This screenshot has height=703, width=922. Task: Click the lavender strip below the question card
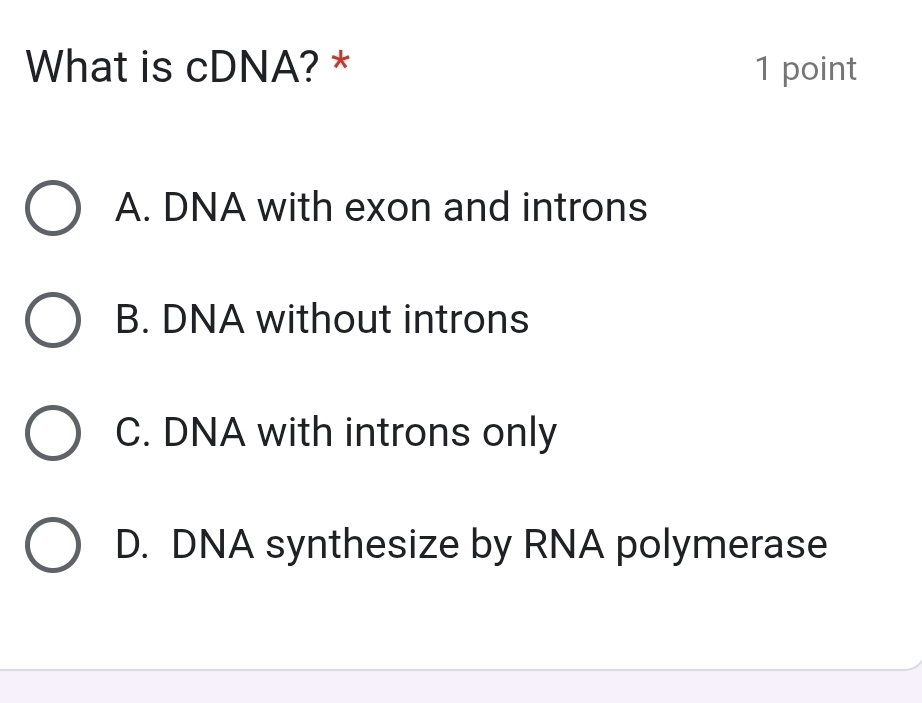coord(460,688)
